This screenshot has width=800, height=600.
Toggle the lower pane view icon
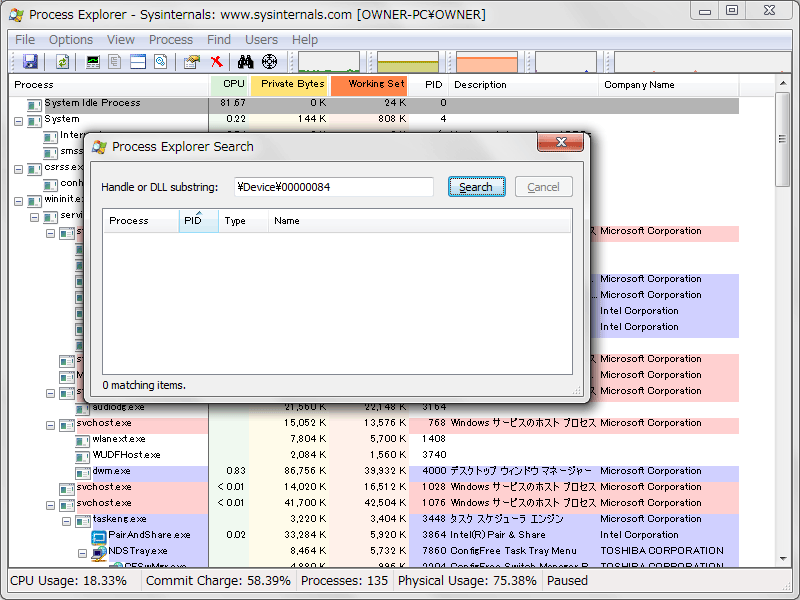tap(138, 62)
